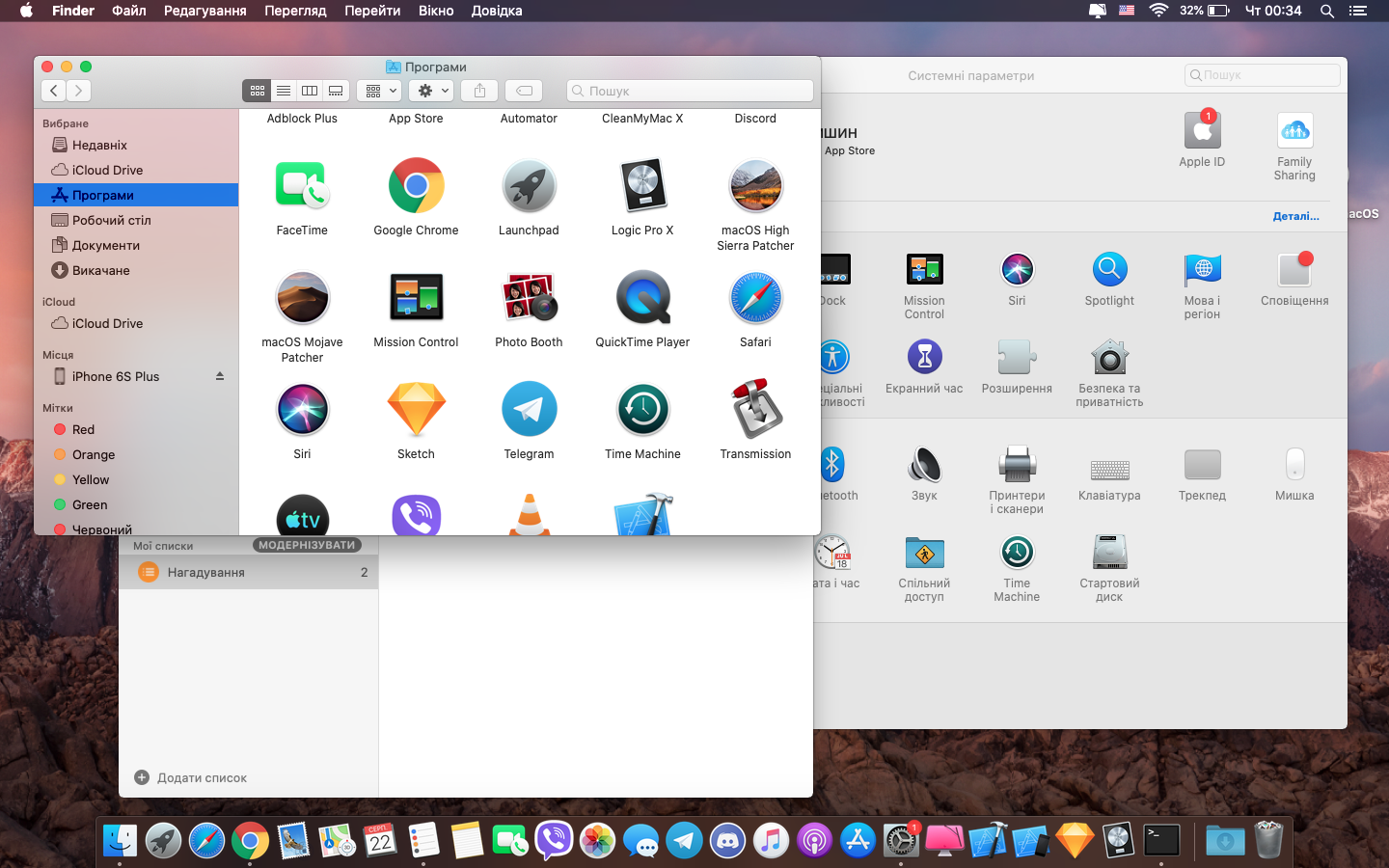This screenshot has width=1389, height=868.
Task: Open Siri pane in System Preferences
Action: pos(1017,270)
